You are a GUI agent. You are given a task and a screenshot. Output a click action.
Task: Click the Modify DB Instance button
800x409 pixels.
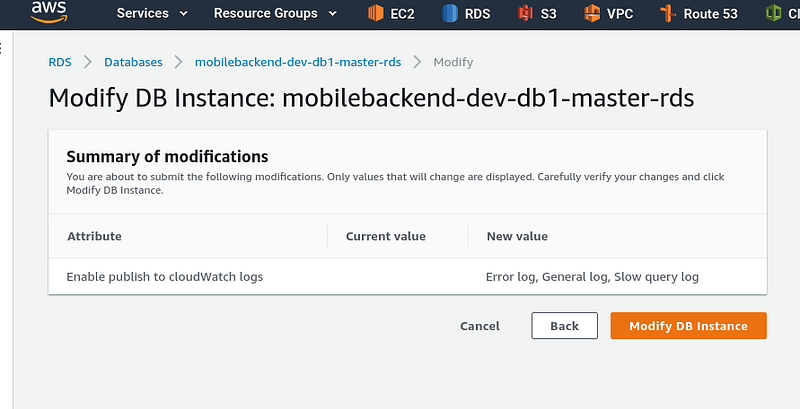pyautogui.click(x=688, y=326)
